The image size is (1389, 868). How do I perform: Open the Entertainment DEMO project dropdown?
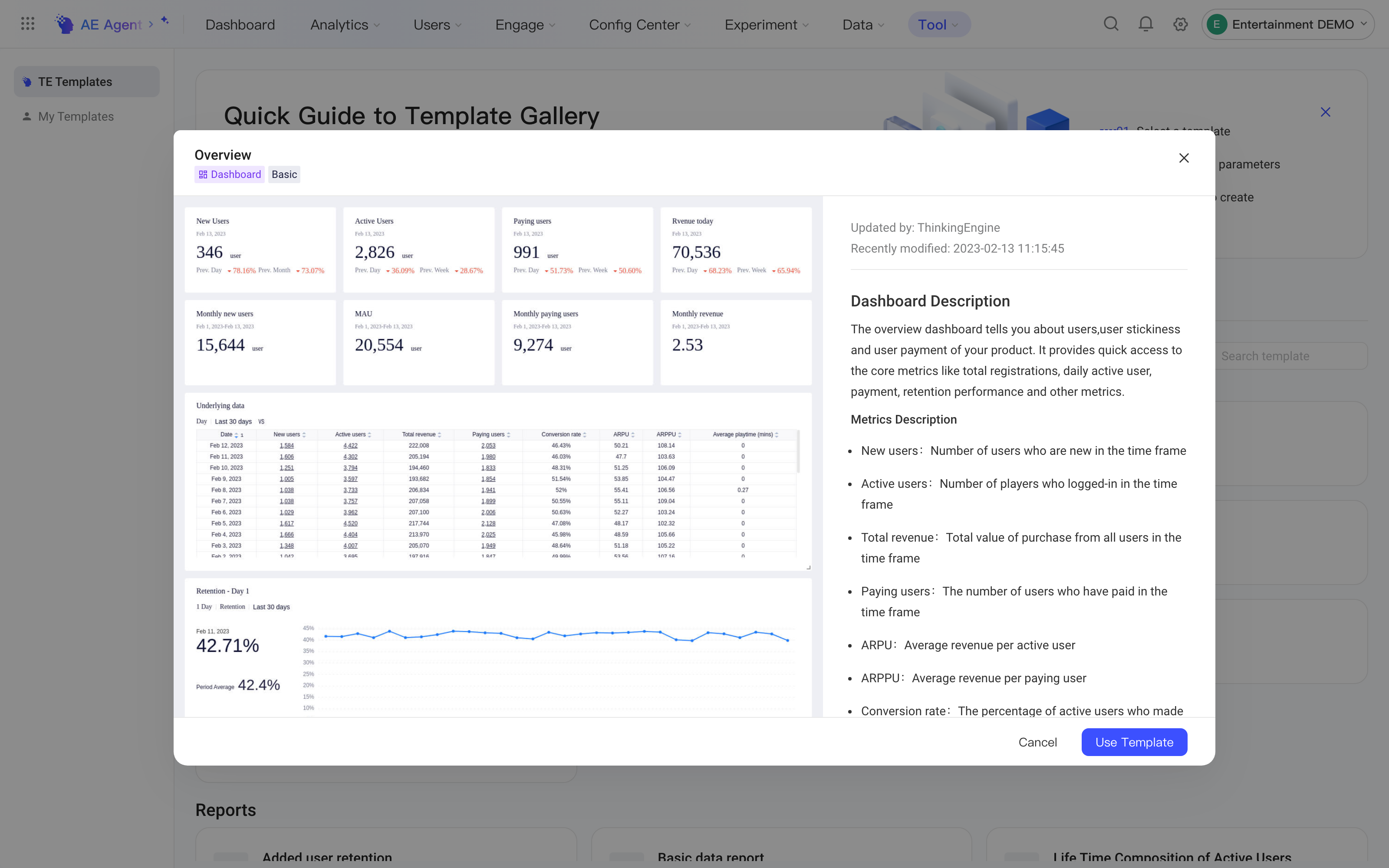(x=1287, y=24)
